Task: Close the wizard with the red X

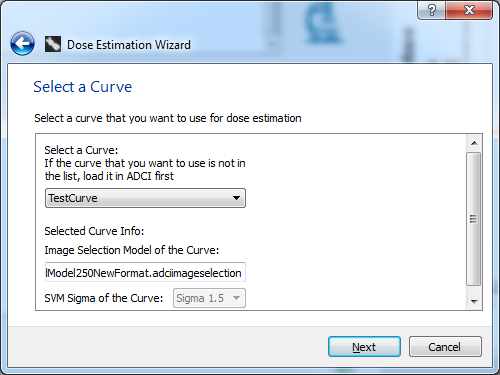Action: click(x=469, y=10)
